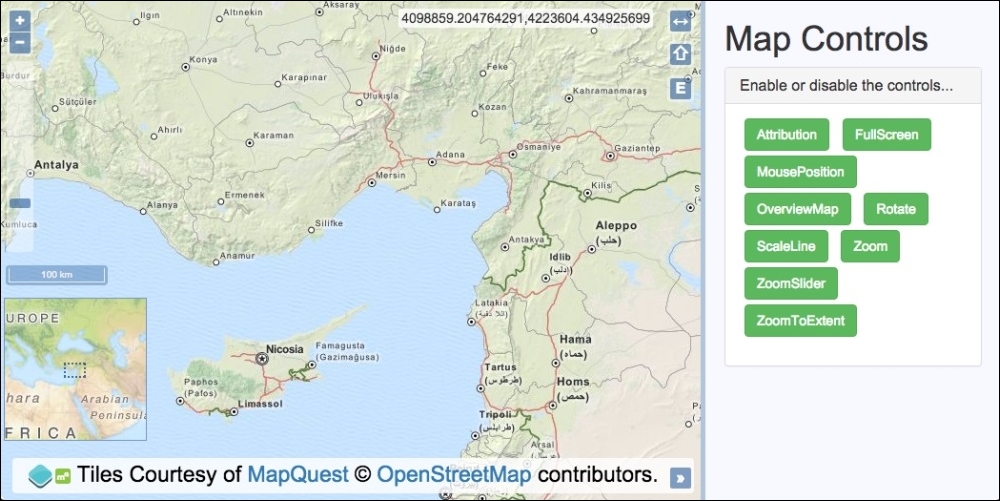Zoom in with the plus button

[20, 20]
